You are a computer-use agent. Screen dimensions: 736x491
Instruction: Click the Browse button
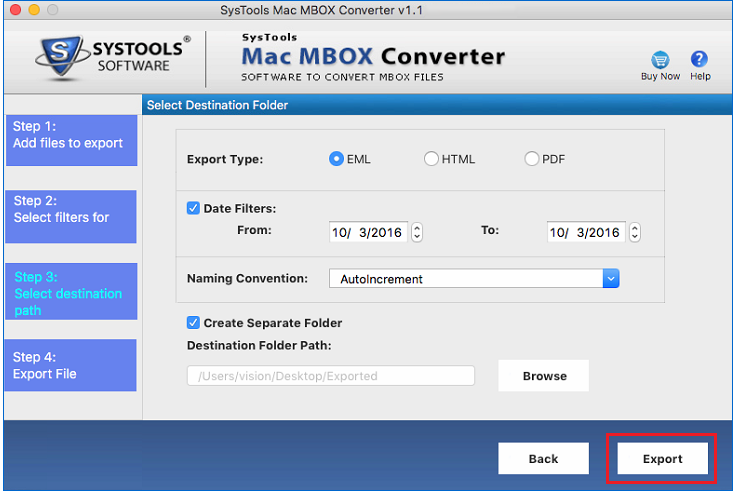[544, 376]
